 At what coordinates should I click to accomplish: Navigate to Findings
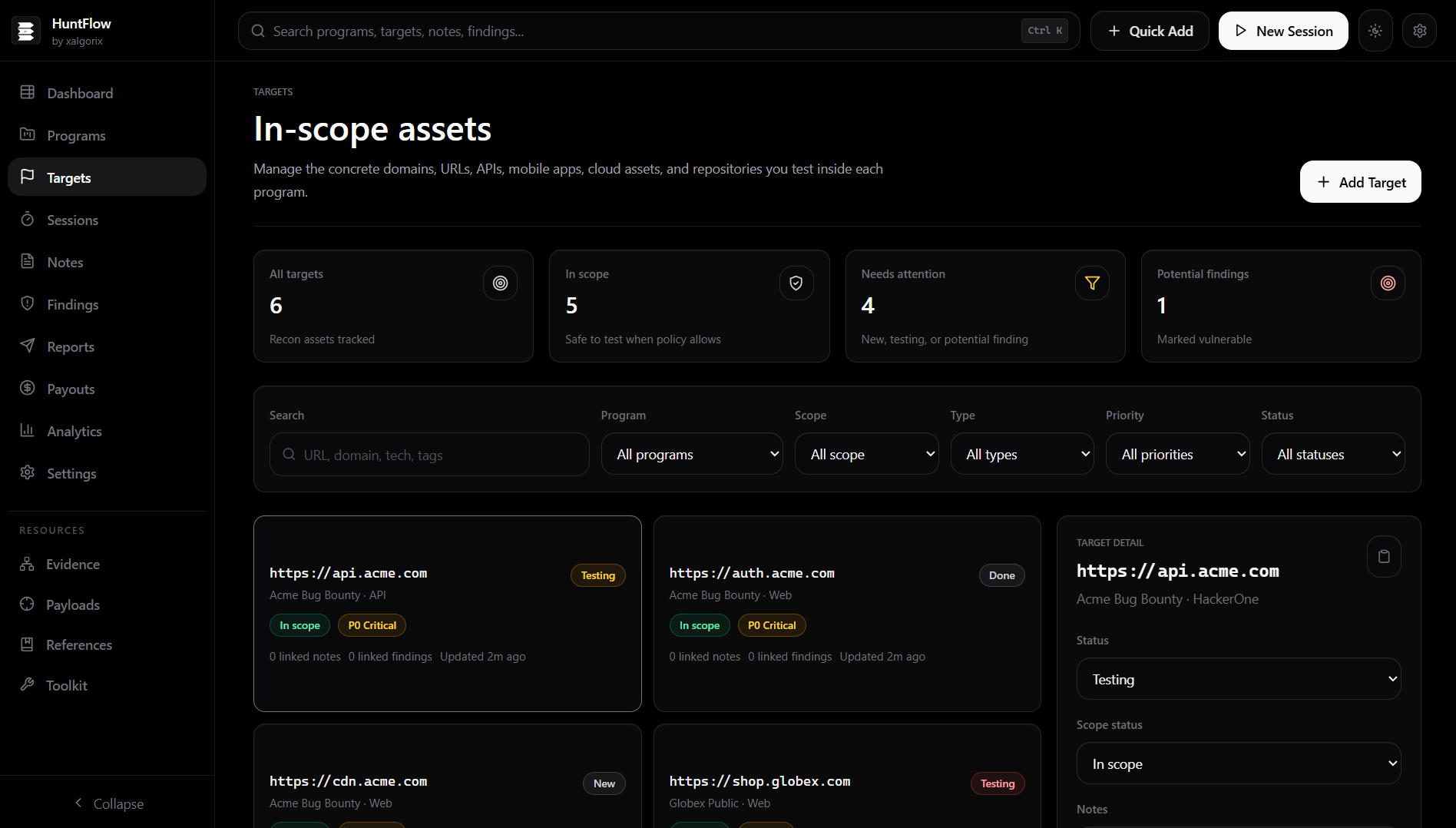(107, 304)
